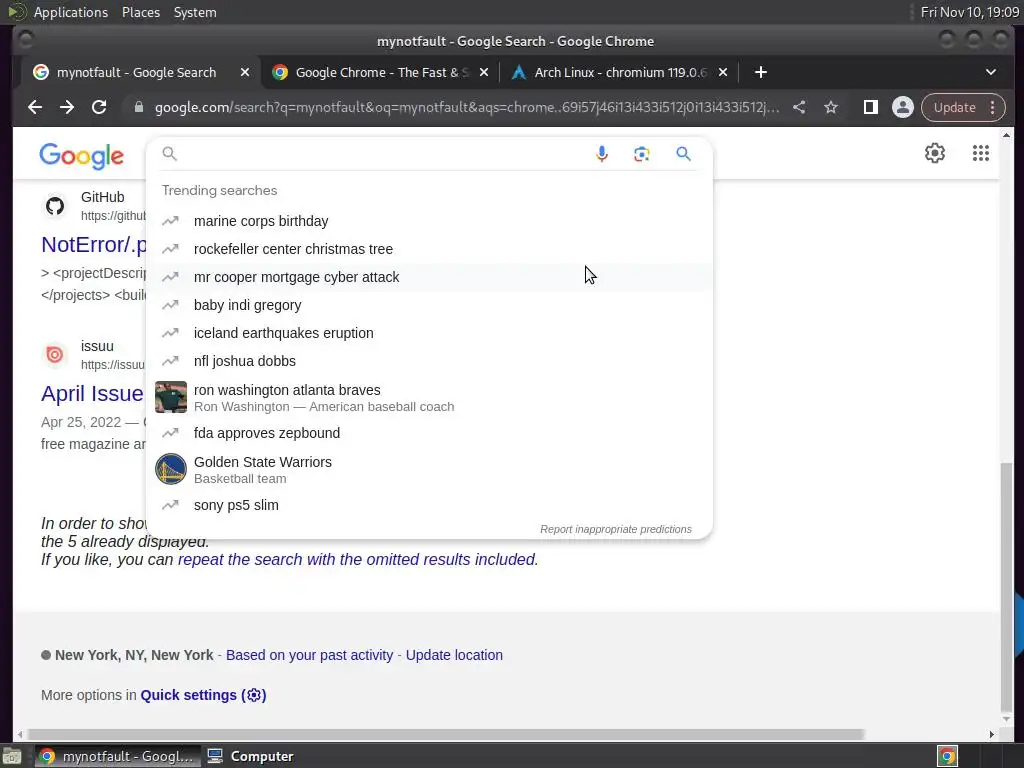Open the Chrome profile avatar
Screen dimensions: 1024x768
point(903,108)
